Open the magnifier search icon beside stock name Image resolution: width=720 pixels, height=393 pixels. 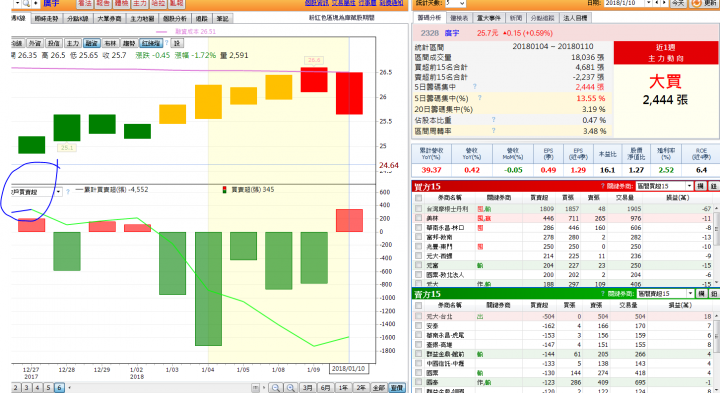point(26,3)
